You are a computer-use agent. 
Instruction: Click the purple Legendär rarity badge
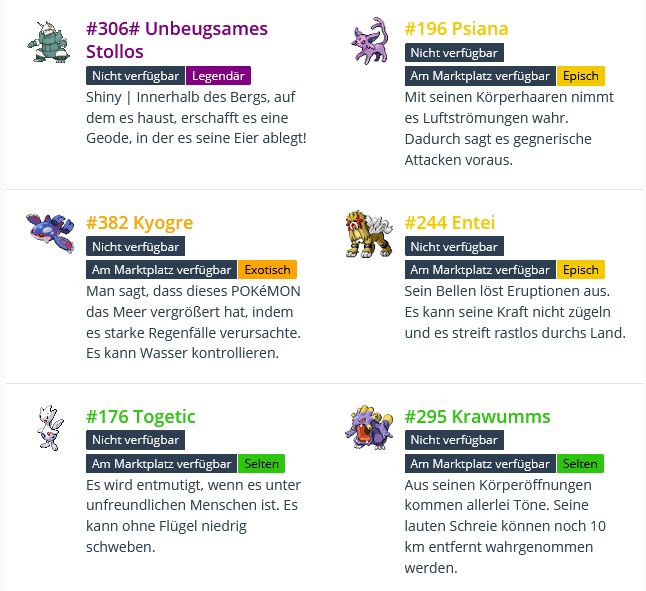pyautogui.click(x=218, y=75)
